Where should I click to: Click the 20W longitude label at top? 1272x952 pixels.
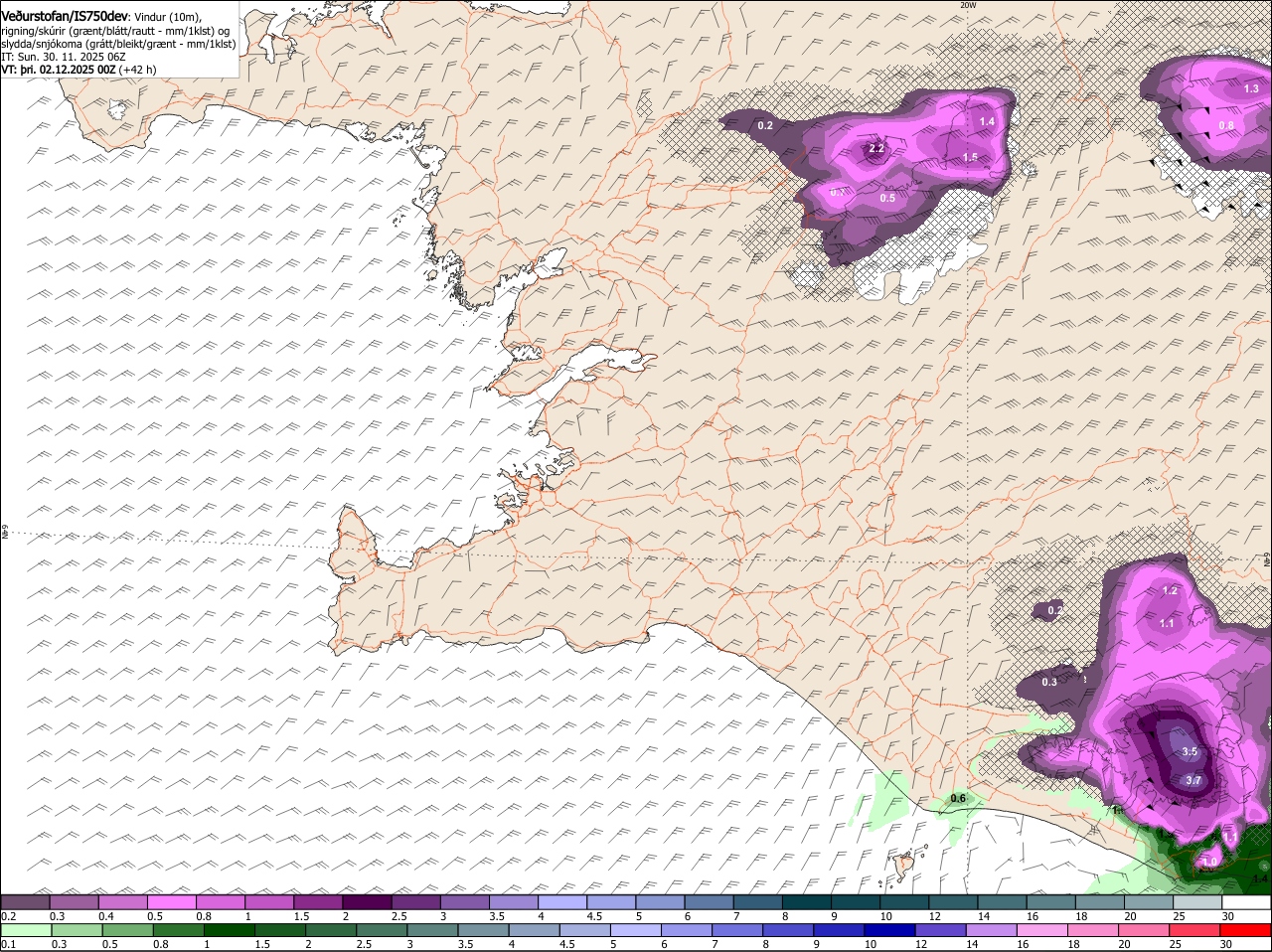click(x=969, y=5)
